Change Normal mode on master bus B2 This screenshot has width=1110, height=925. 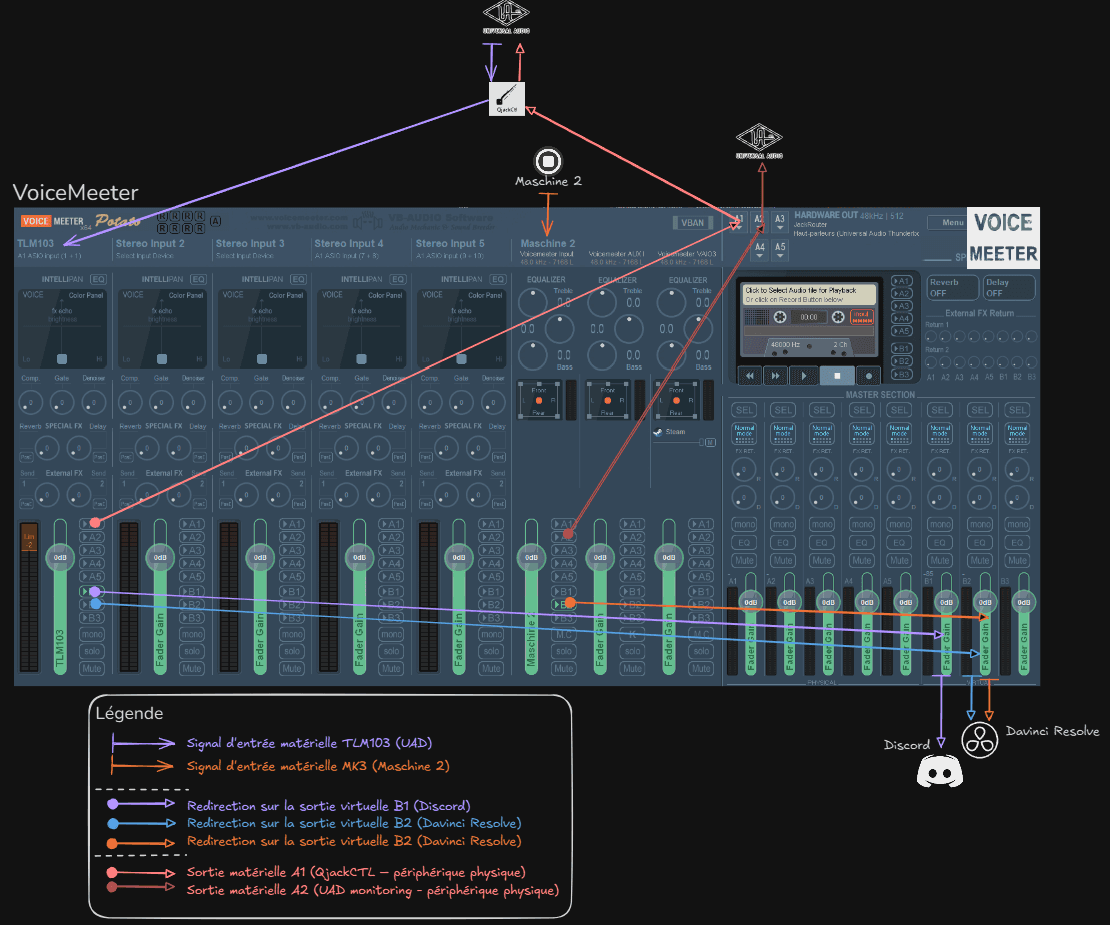pyautogui.click(x=980, y=433)
